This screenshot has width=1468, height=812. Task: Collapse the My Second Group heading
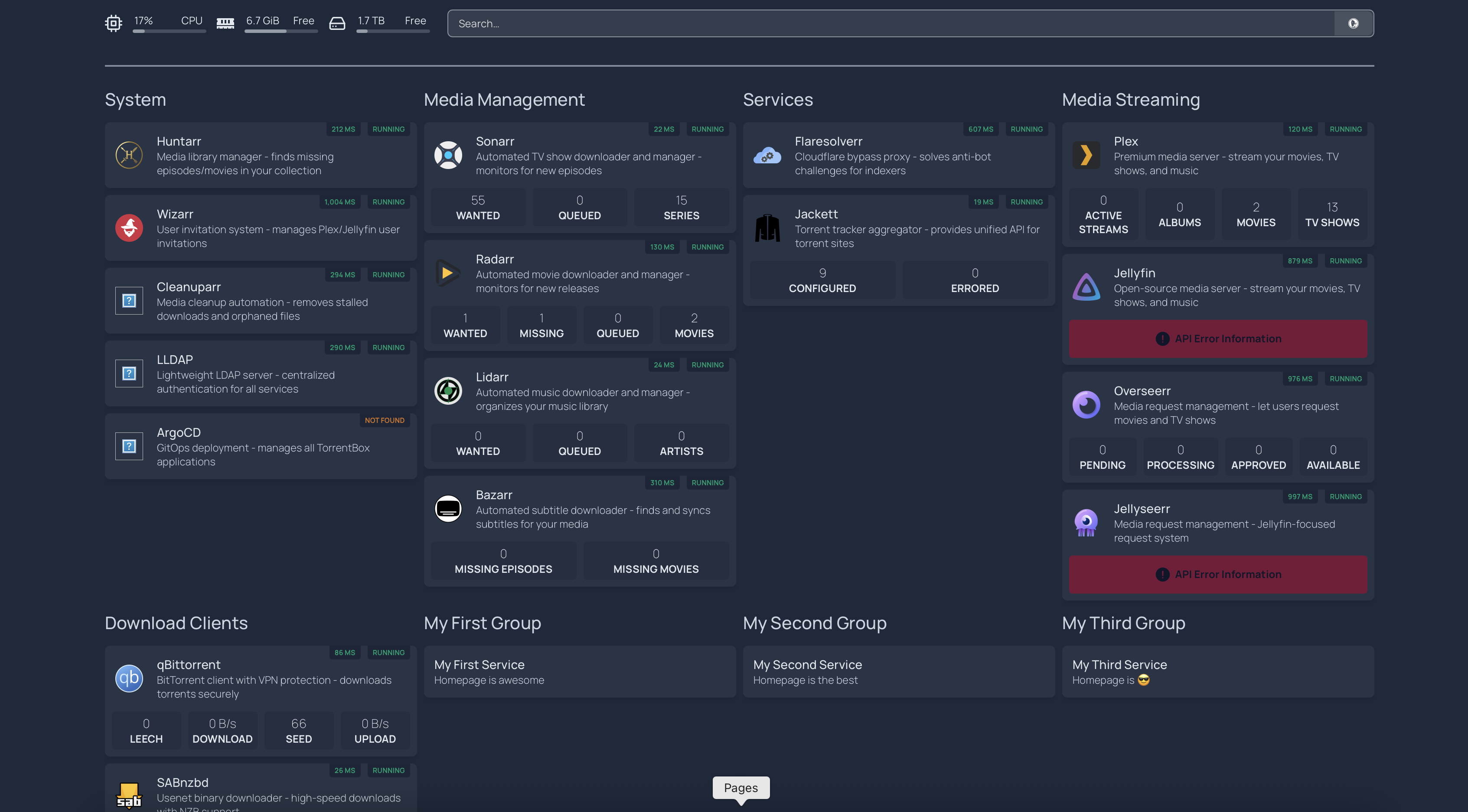pyautogui.click(x=815, y=623)
